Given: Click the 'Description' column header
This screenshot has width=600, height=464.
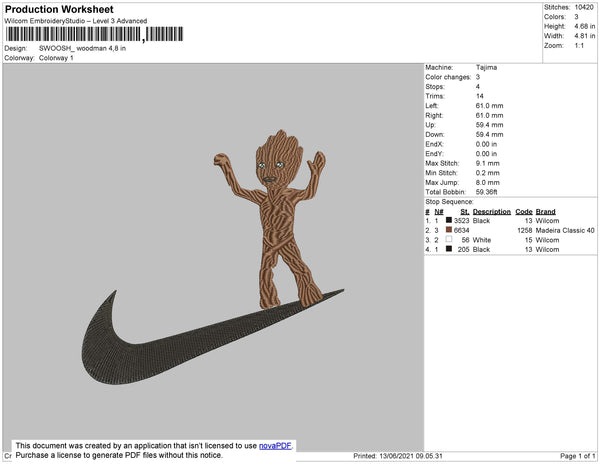Looking at the screenshot, I should [x=491, y=212].
